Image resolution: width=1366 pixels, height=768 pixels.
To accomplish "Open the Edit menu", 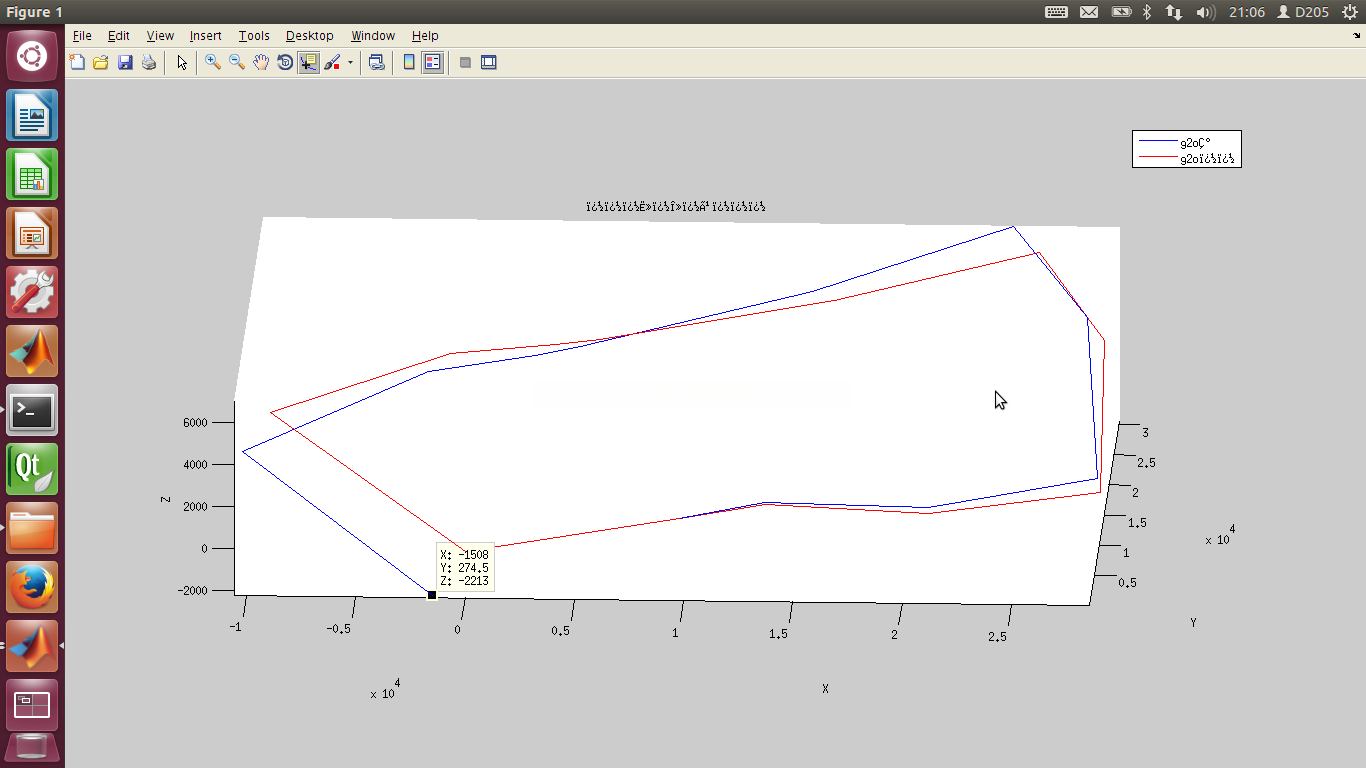I will coord(119,35).
